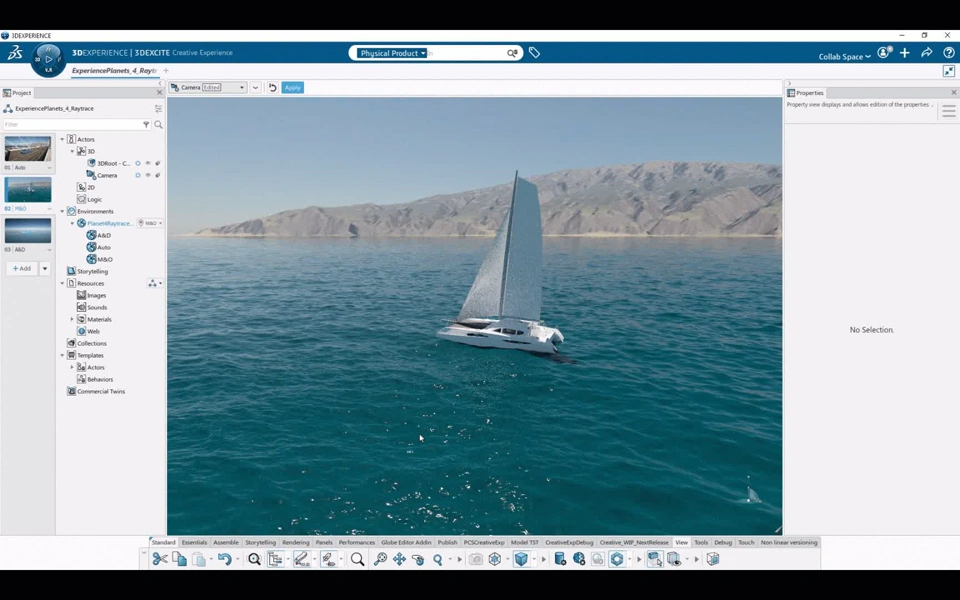Viewport: 960px width, 600px height.
Task: Click the database cylinder icon in toolbar
Action: (x=560, y=559)
